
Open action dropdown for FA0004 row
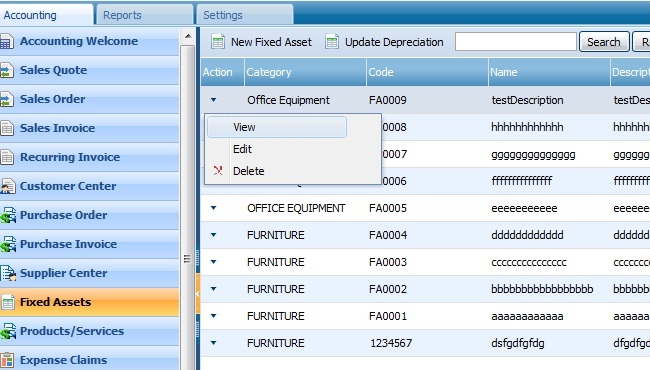pos(213,235)
